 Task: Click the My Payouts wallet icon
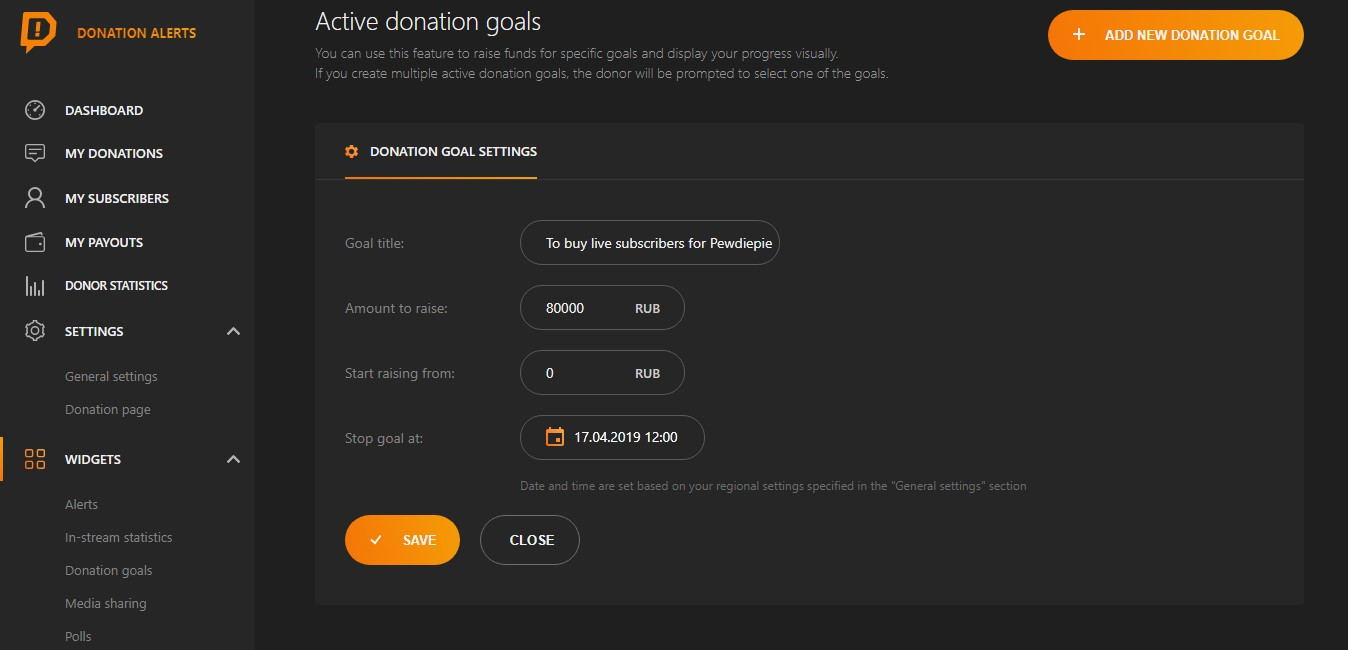click(x=35, y=242)
